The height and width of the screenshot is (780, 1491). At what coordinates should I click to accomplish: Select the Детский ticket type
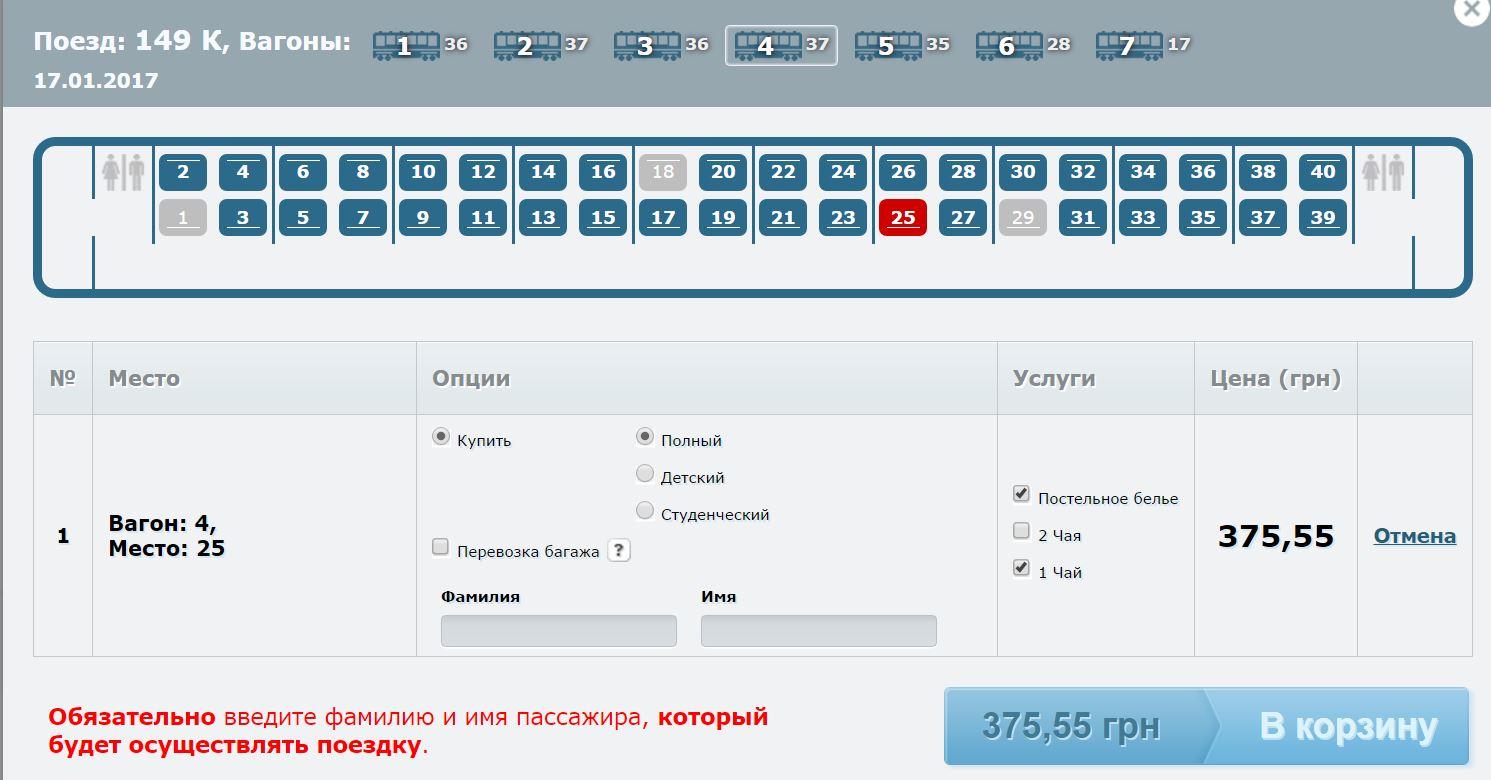645,474
